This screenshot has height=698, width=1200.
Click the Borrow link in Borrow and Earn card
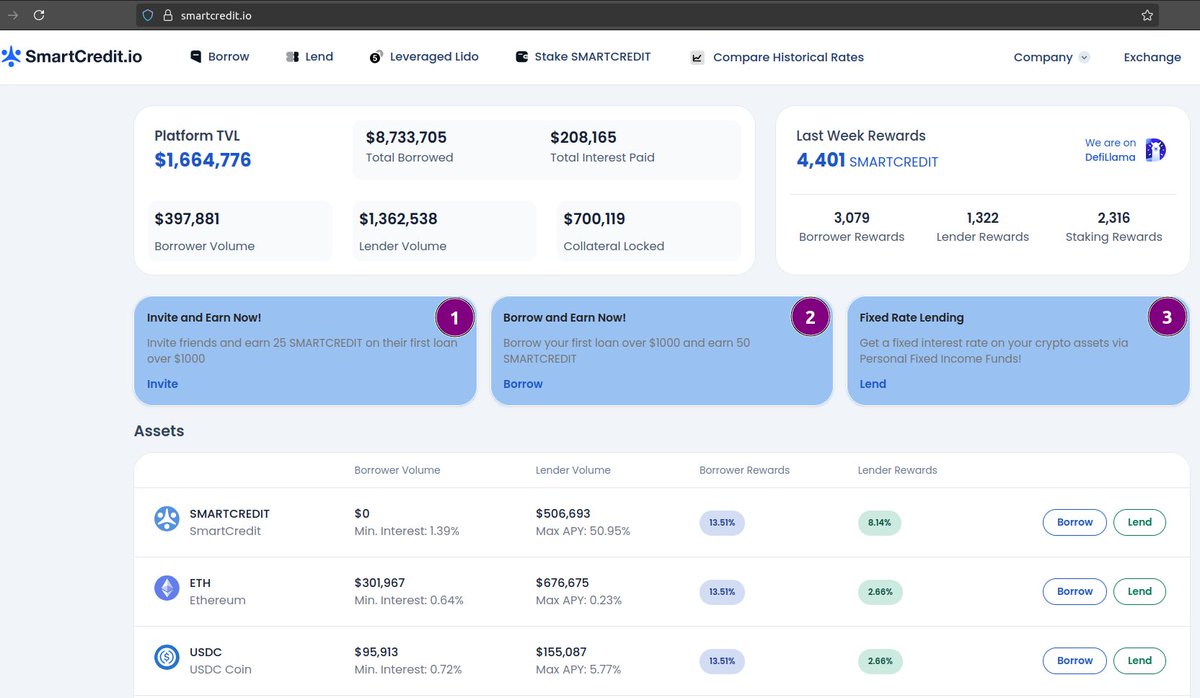523,384
